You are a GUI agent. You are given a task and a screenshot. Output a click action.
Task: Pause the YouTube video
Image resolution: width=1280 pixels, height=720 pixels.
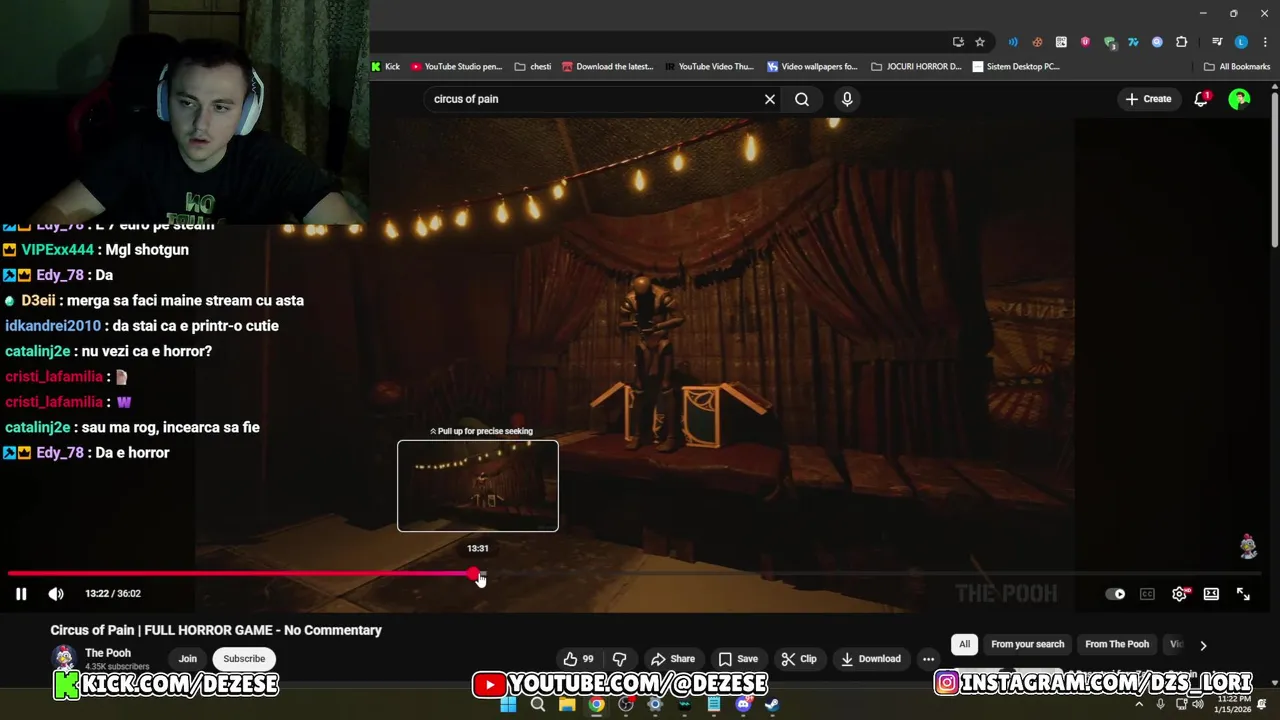(x=21, y=594)
